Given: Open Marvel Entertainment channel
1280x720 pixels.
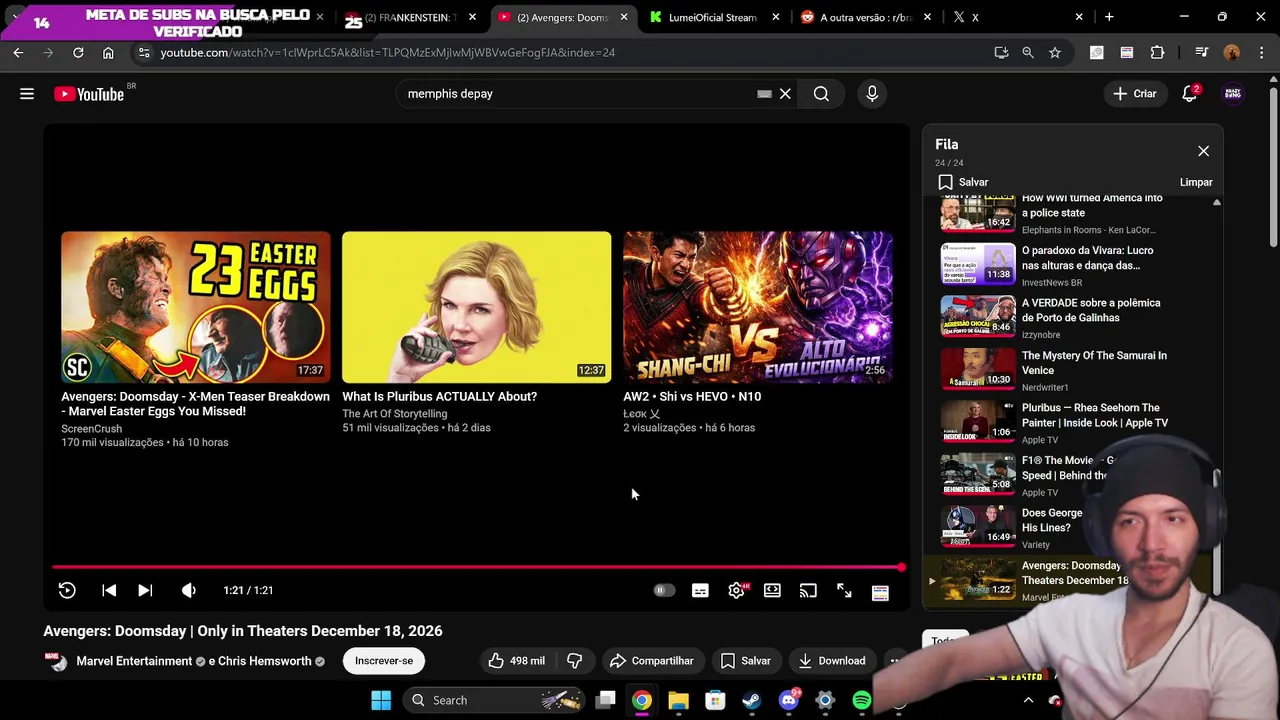Looking at the screenshot, I should 134,661.
